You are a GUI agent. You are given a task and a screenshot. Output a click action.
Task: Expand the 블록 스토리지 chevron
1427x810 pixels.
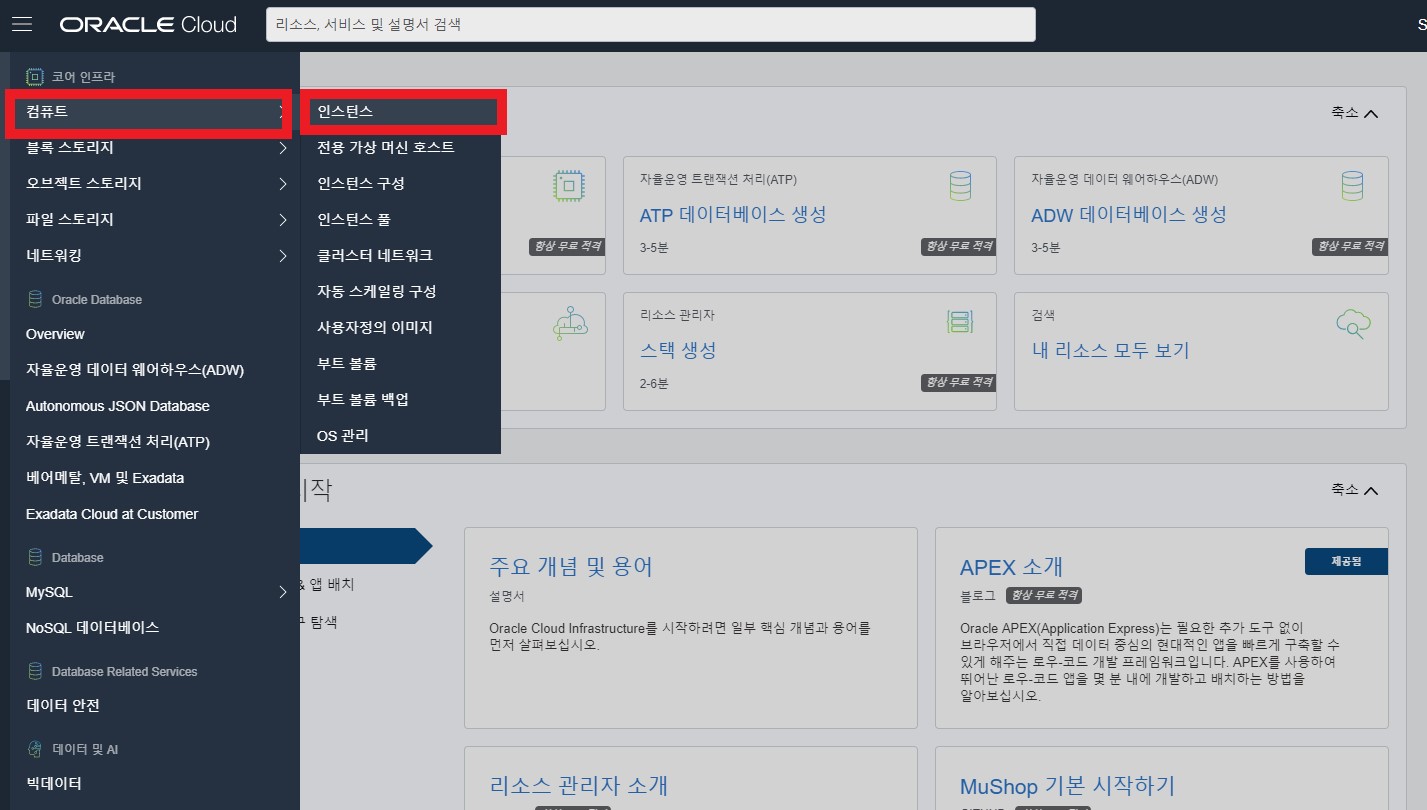coord(283,148)
